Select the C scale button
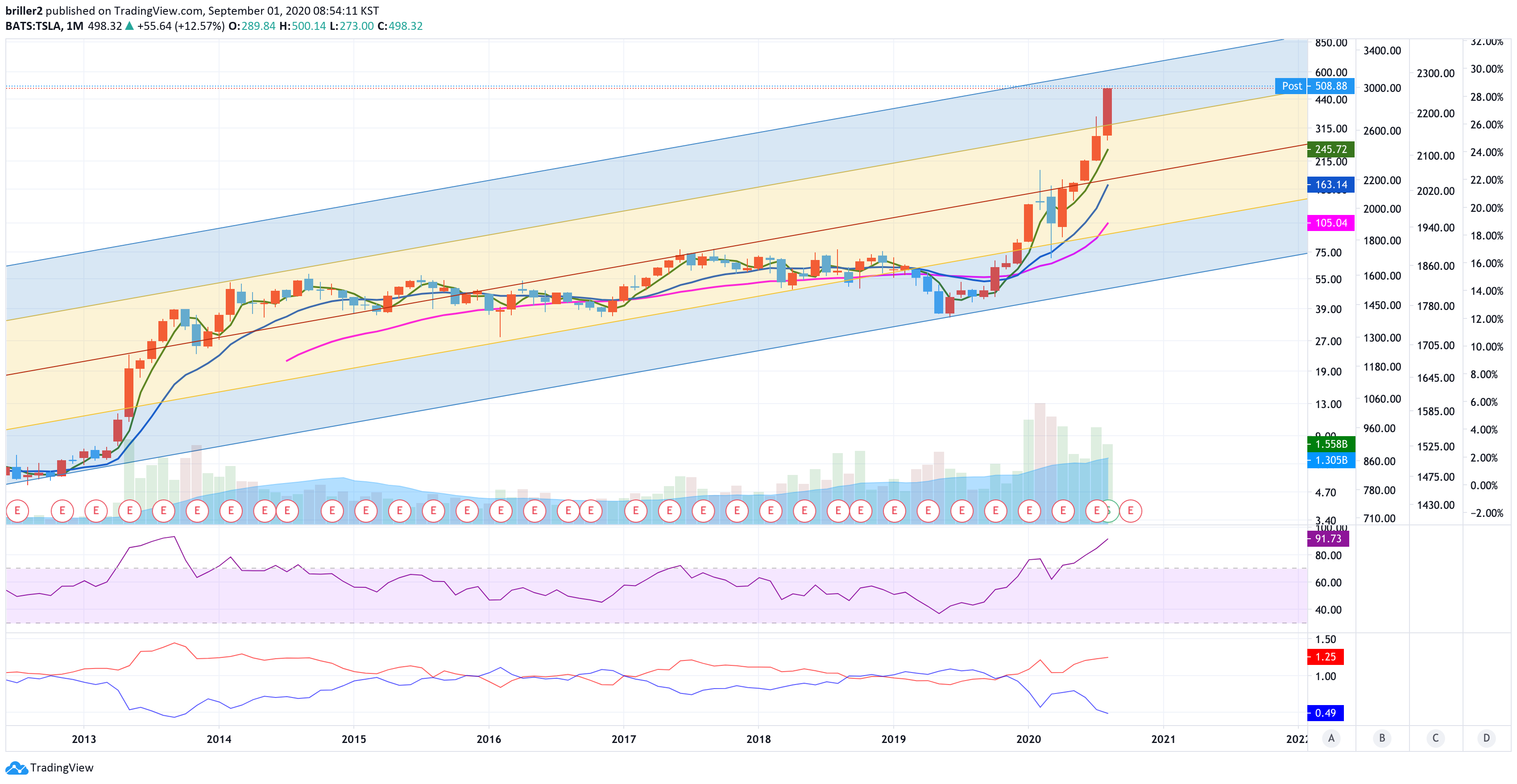 [1435, 738]
